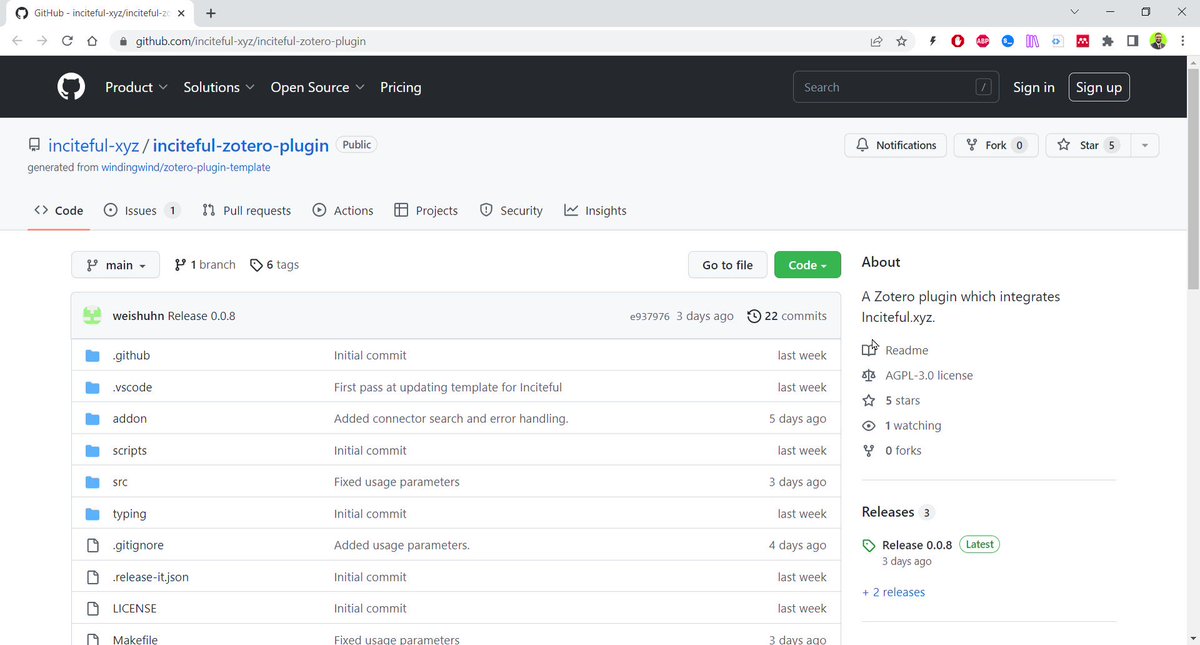The height and width of the screenshot is (645, 1200).
Task: Share this page icon in address bar
Action: [876, 41]
